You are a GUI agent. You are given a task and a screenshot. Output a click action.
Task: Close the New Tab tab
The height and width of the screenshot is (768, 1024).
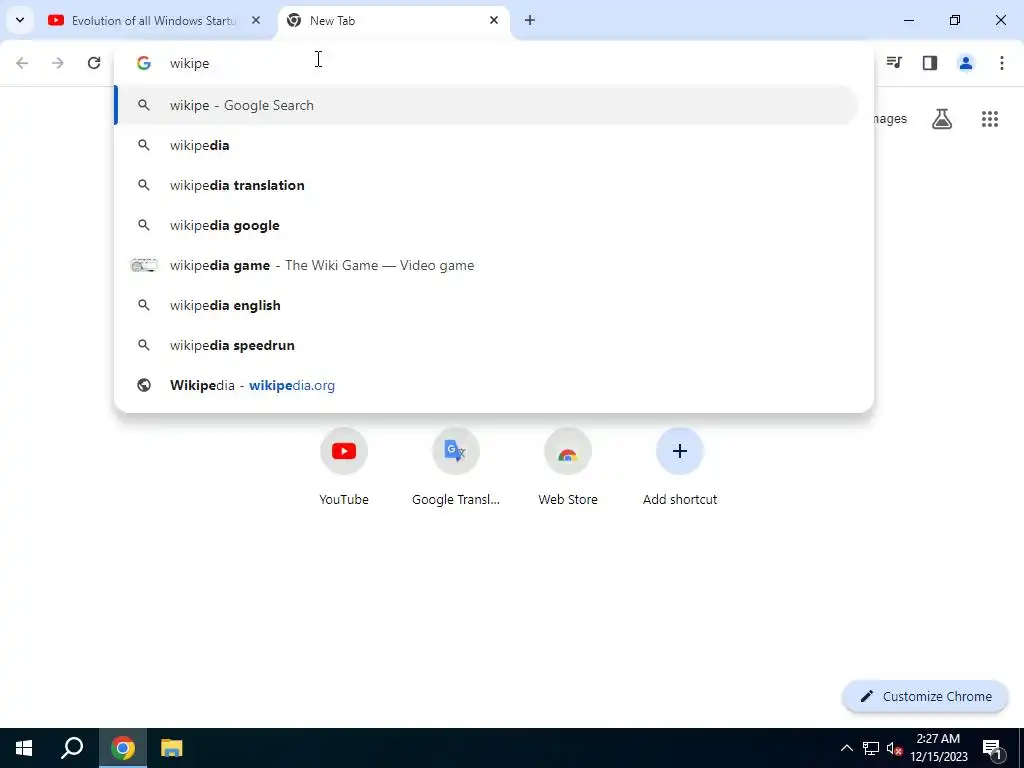tap(494, 20)
